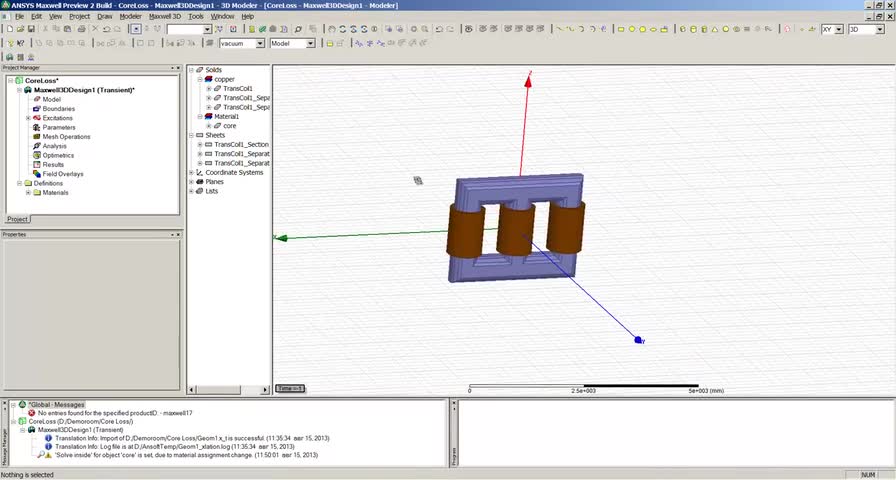
Task: Open the Help menu
Action: (x=247, y=17)
